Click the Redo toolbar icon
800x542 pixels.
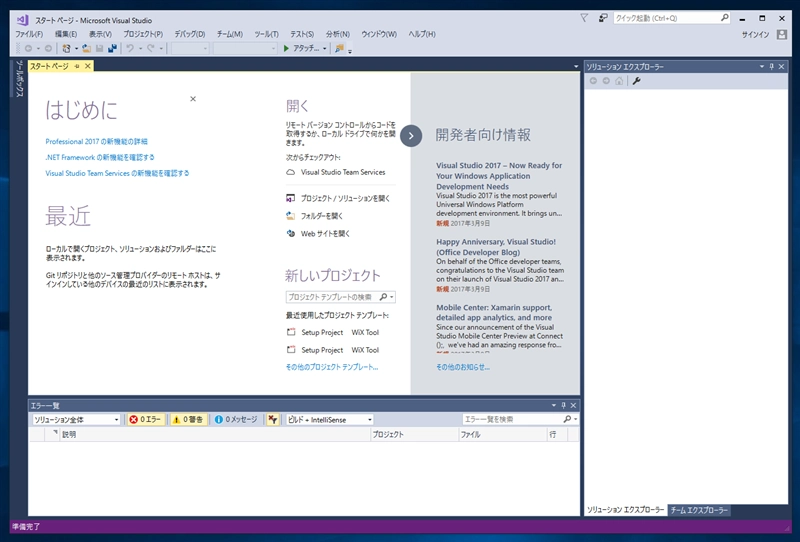click(x=151, y=48)
